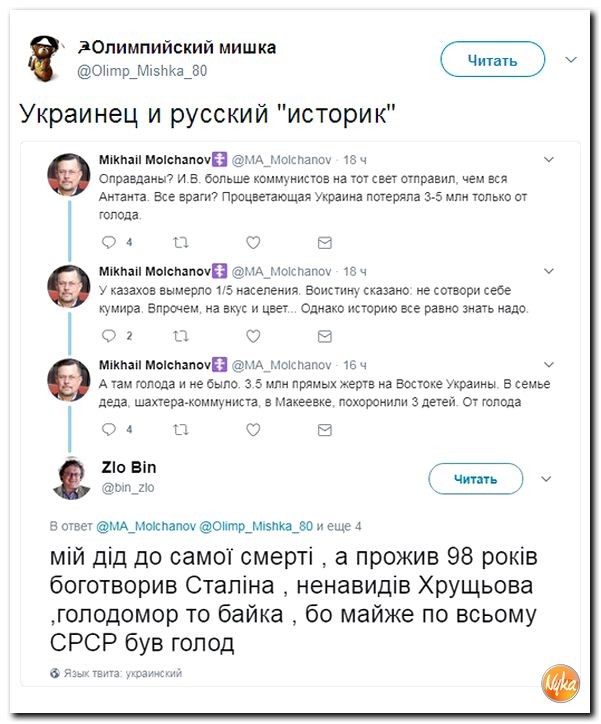
Task: Send the казахов tweet via its envelope icon
Action: point(325,337)
